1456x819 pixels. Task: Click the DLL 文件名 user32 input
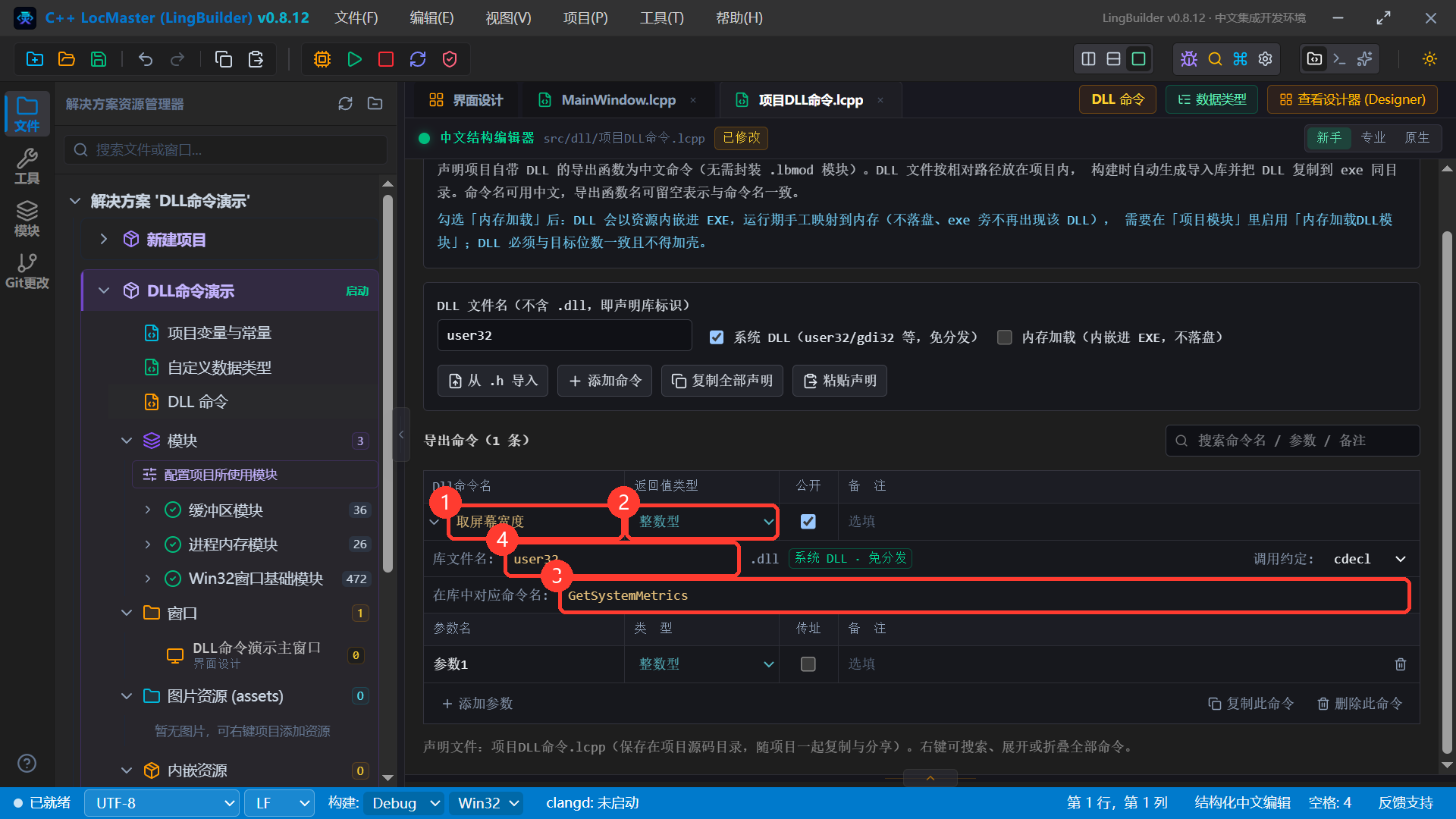(564, 335)
